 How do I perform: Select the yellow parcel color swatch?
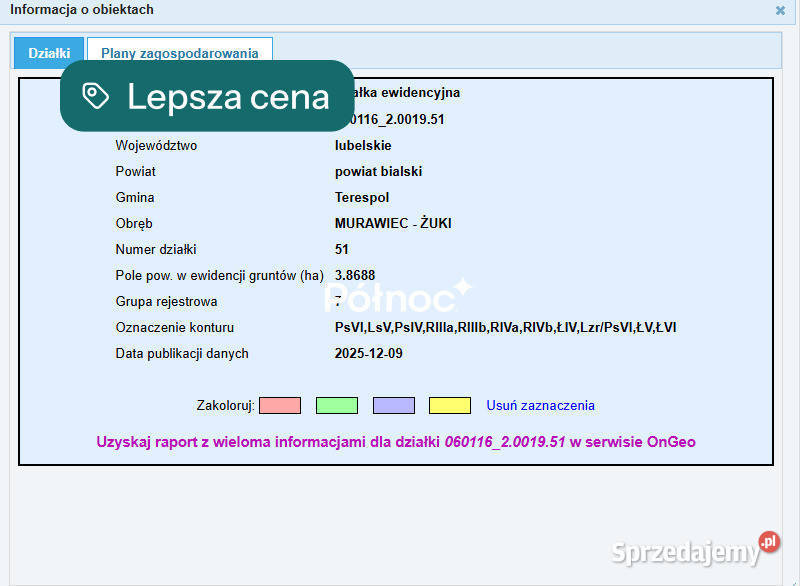pos(450,405)
